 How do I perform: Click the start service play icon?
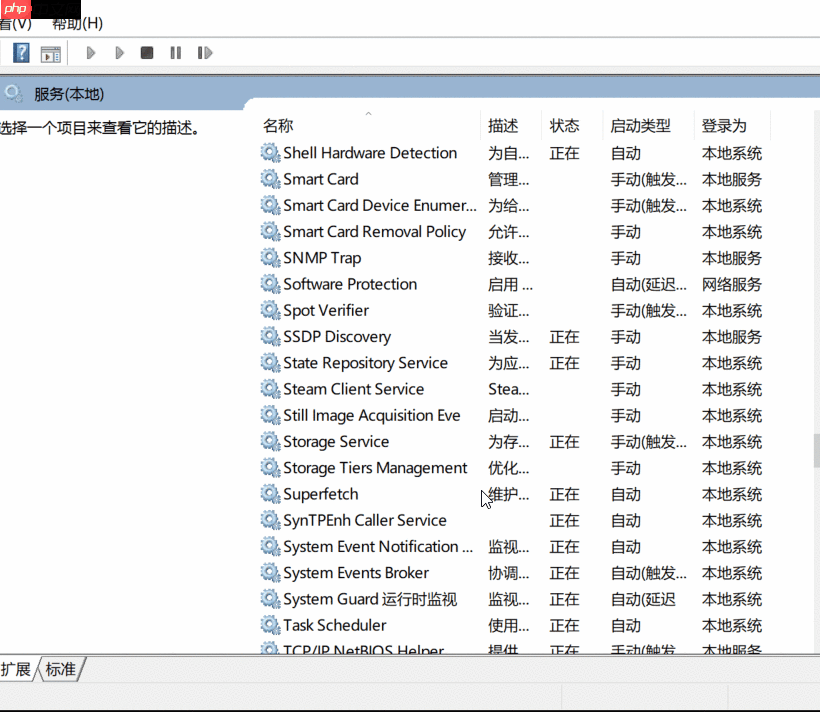[89, 52]
